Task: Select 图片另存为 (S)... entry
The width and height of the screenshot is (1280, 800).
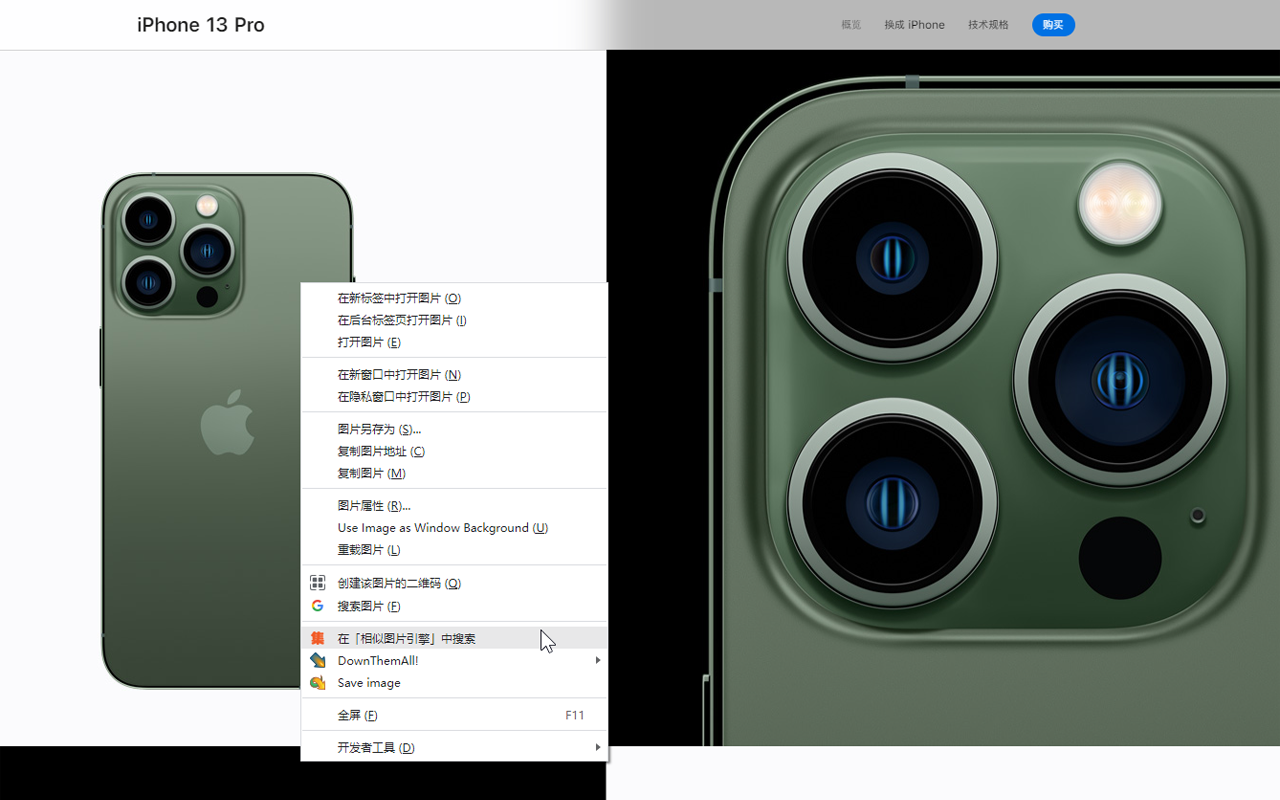Action: [454, 429]
